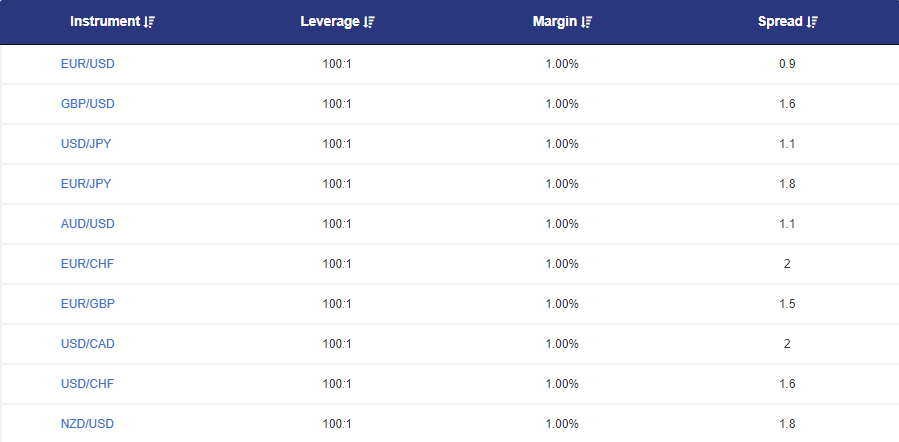Click the sort icon next to Leverage
Screen dimensions: 899x442
click(369, 22)
